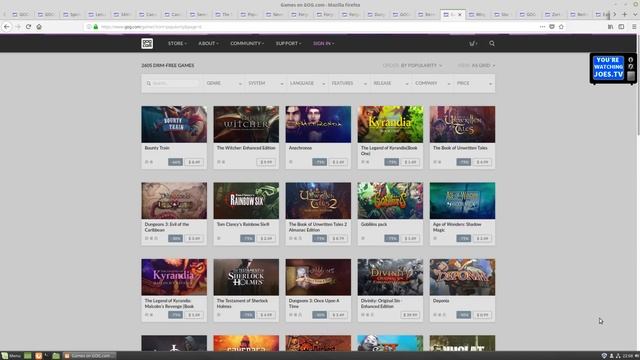Screen dimensions: 640x360
Task: Bookmark this page with the star icon
Action: tap(561, 27)
